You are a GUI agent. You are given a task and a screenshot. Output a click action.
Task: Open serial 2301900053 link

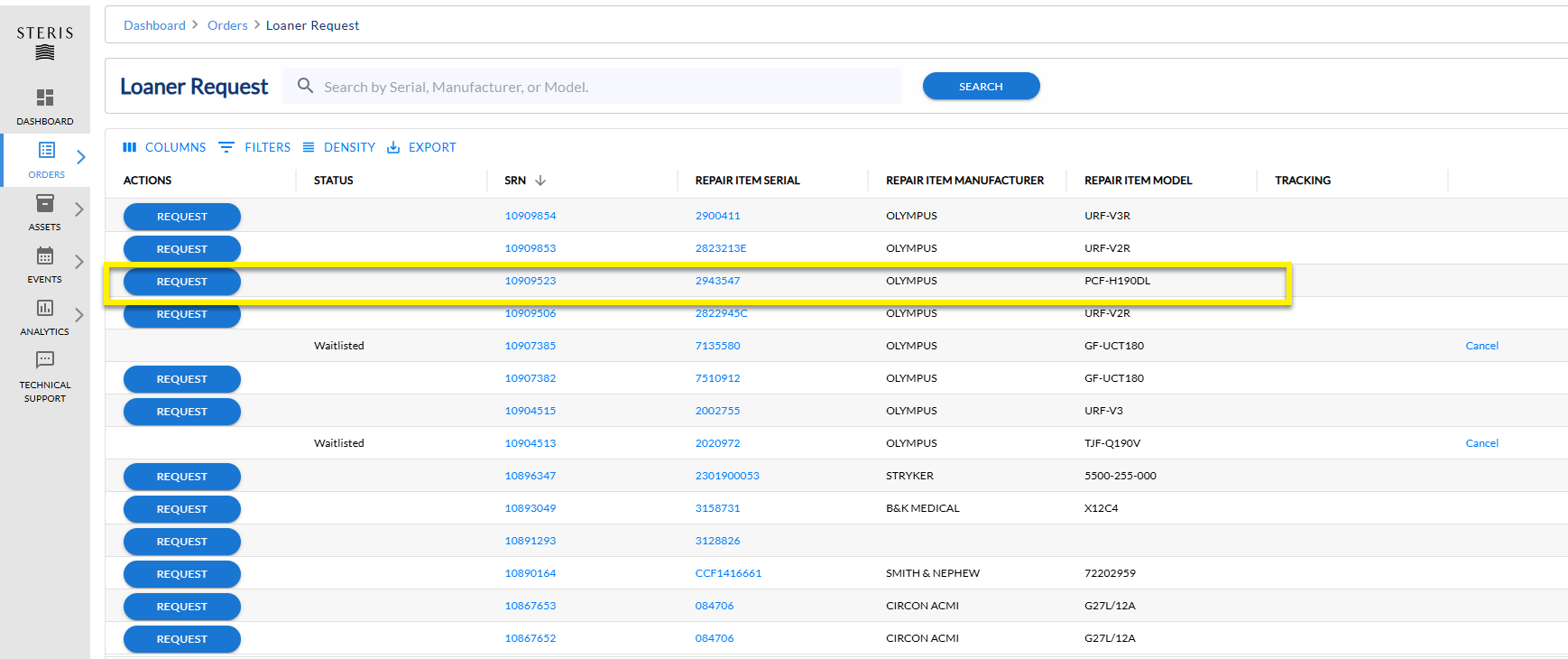click(727, 476)
